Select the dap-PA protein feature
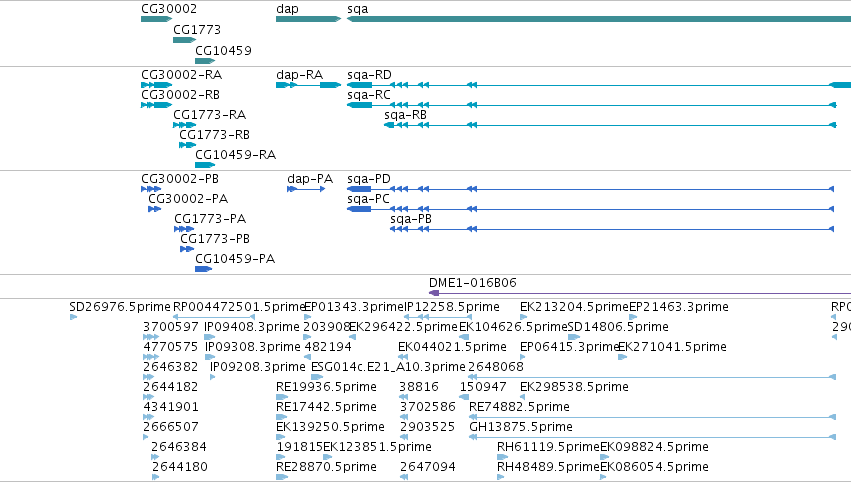851x482 pixels. coord(307,189)
